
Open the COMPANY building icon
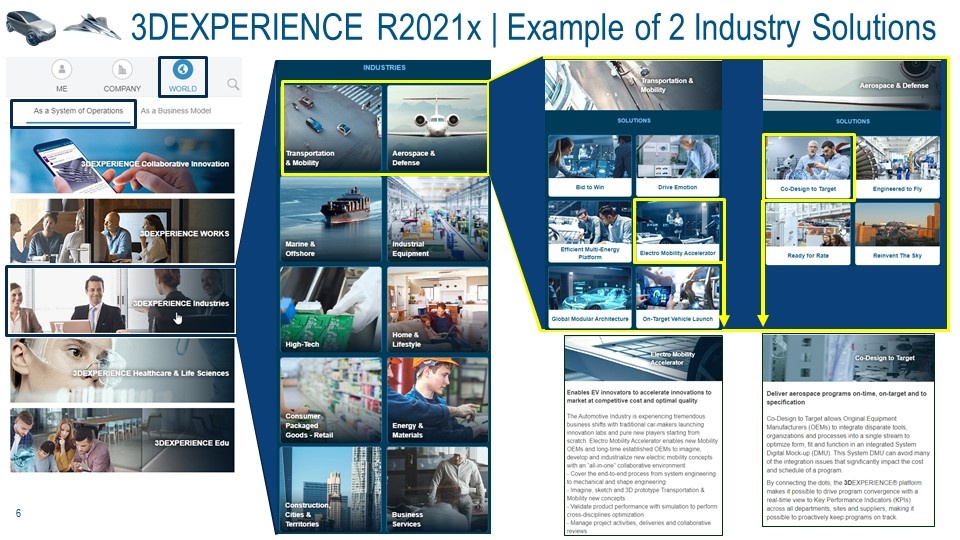point(122,70)
